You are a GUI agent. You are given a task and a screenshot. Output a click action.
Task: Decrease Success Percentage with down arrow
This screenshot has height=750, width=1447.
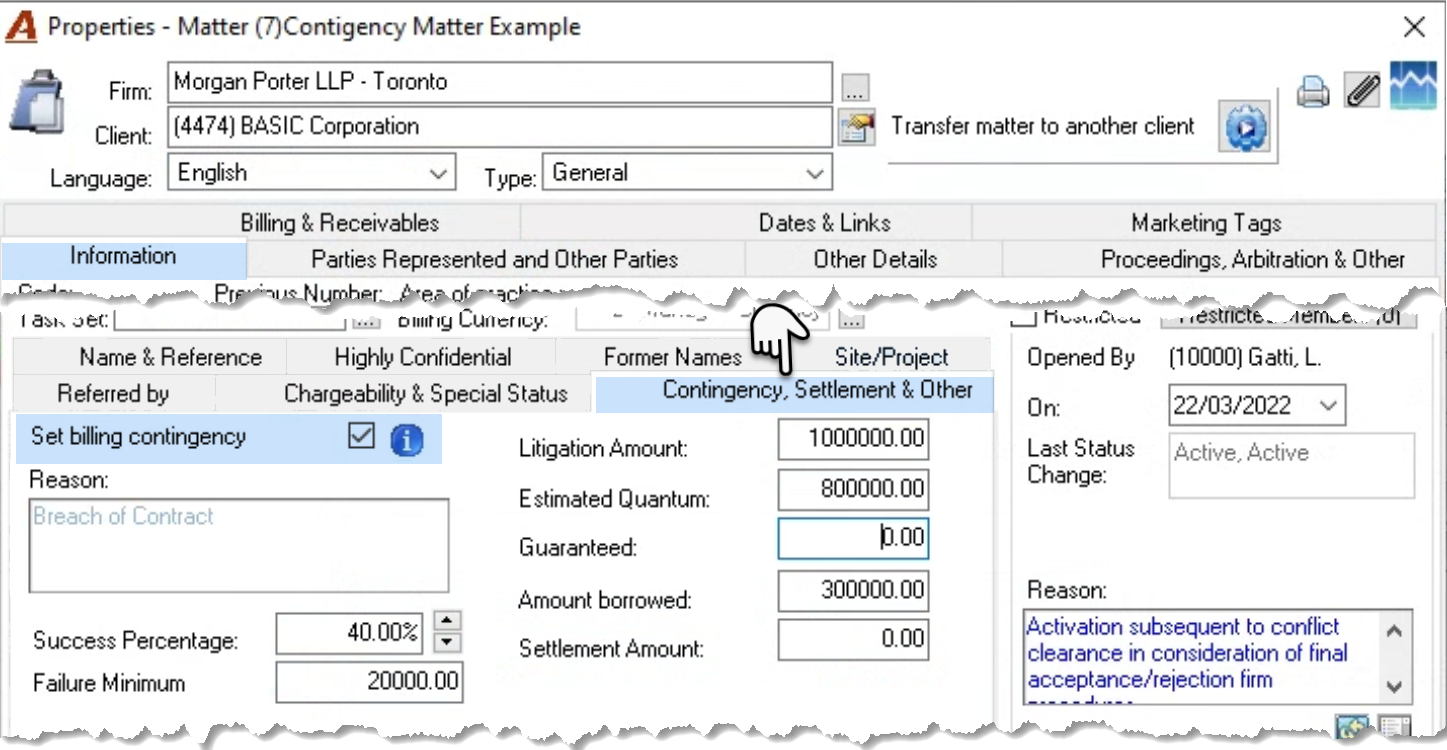449,643
